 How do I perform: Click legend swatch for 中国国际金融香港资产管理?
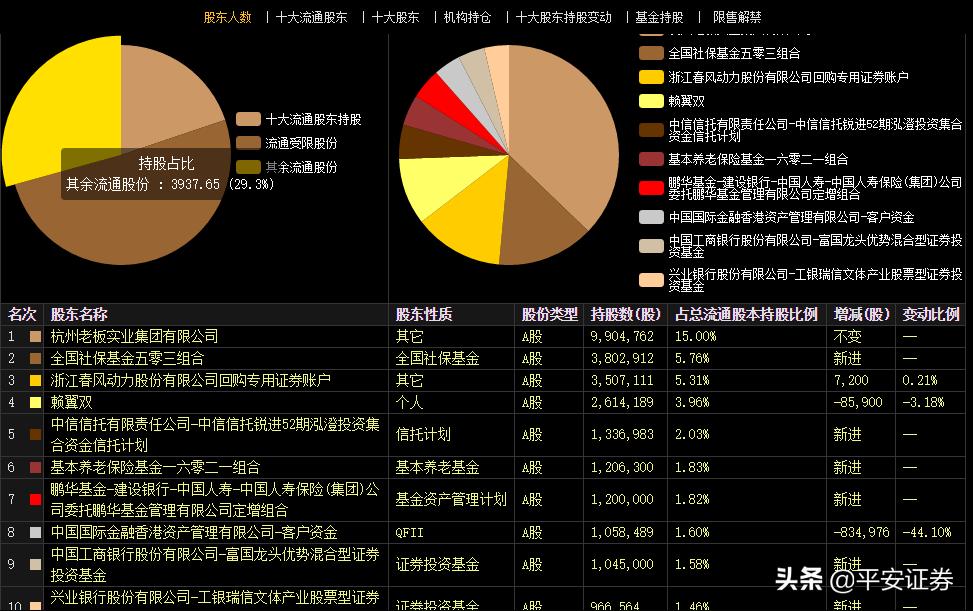(652, 217)
